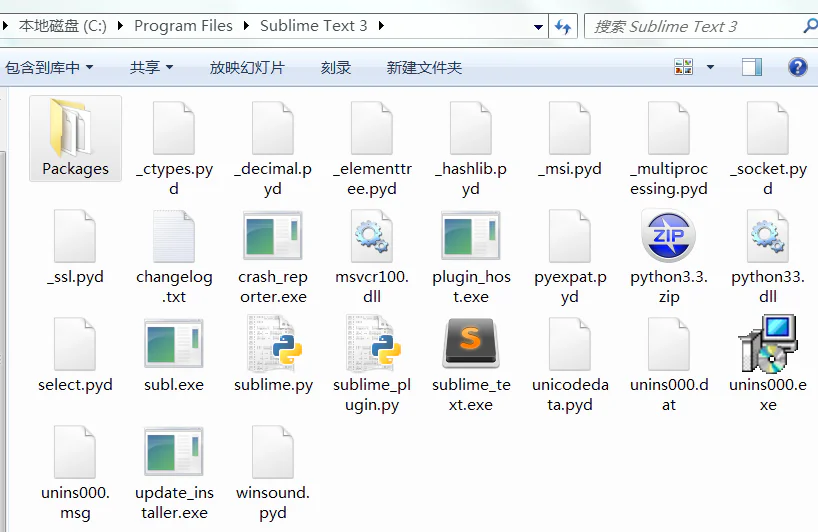Click the changelog.txt filename label
Screen dimensions: 818x532
point(174,286)
